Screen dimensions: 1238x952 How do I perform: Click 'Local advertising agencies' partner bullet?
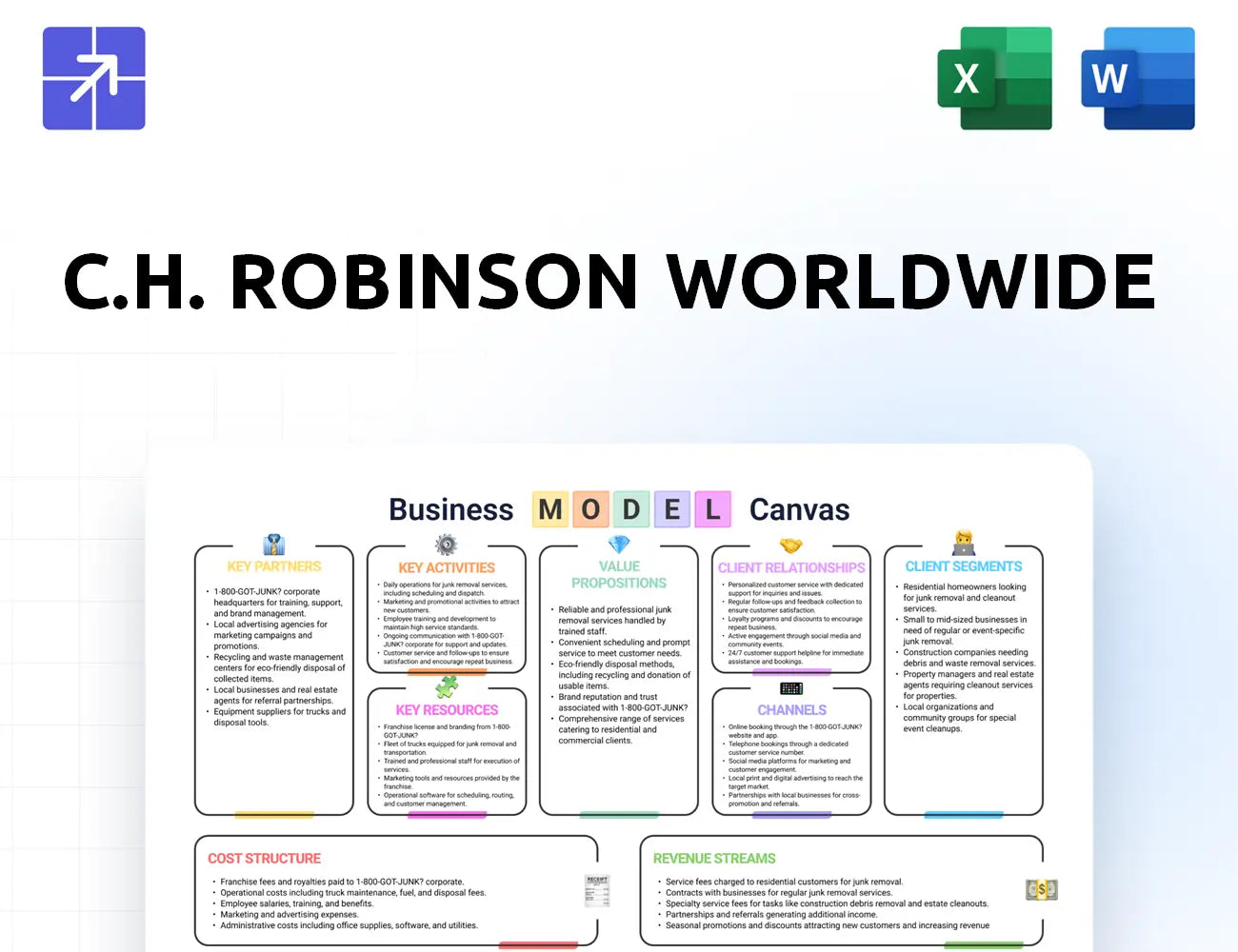tap(270, 635)
